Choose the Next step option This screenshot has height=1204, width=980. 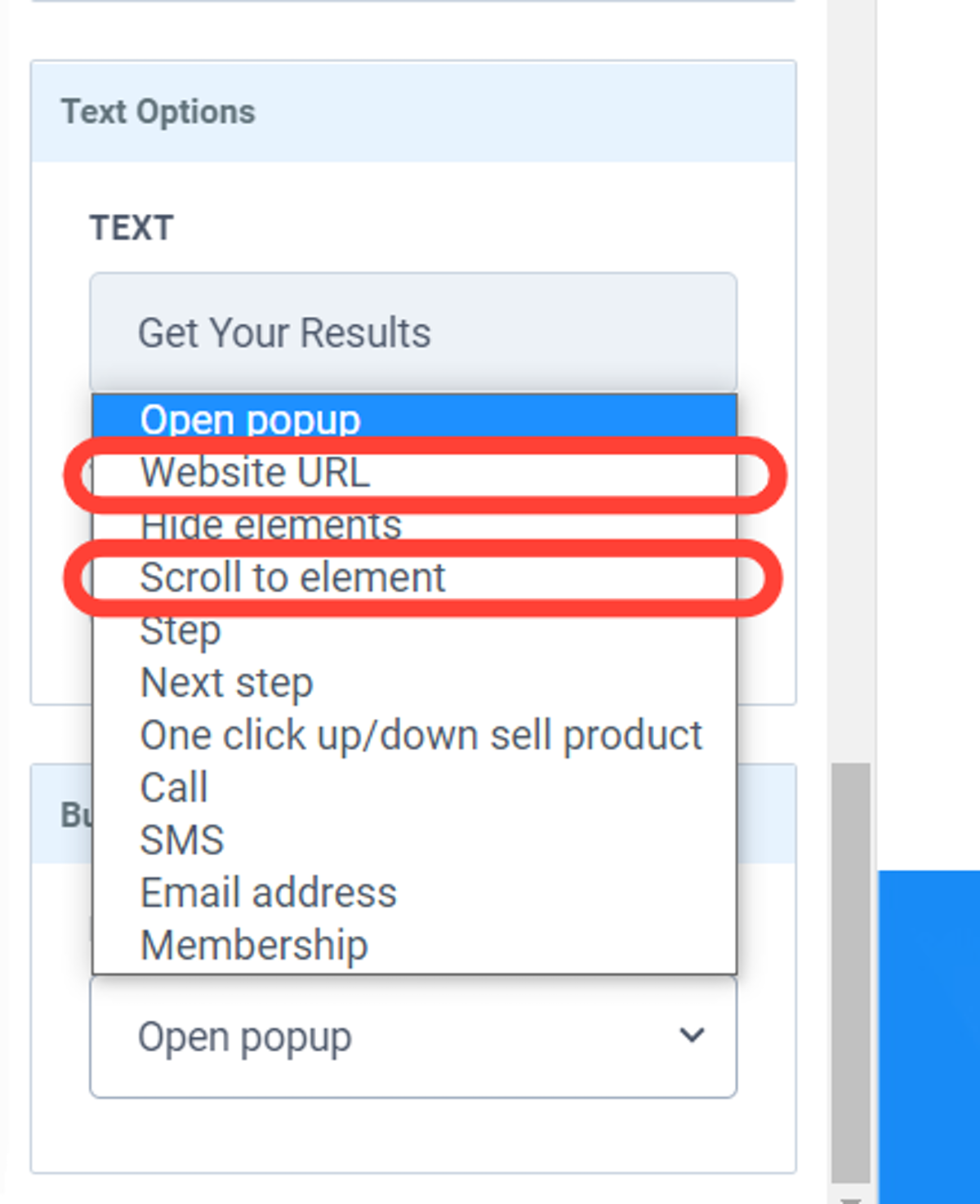(x=226, y=683)
